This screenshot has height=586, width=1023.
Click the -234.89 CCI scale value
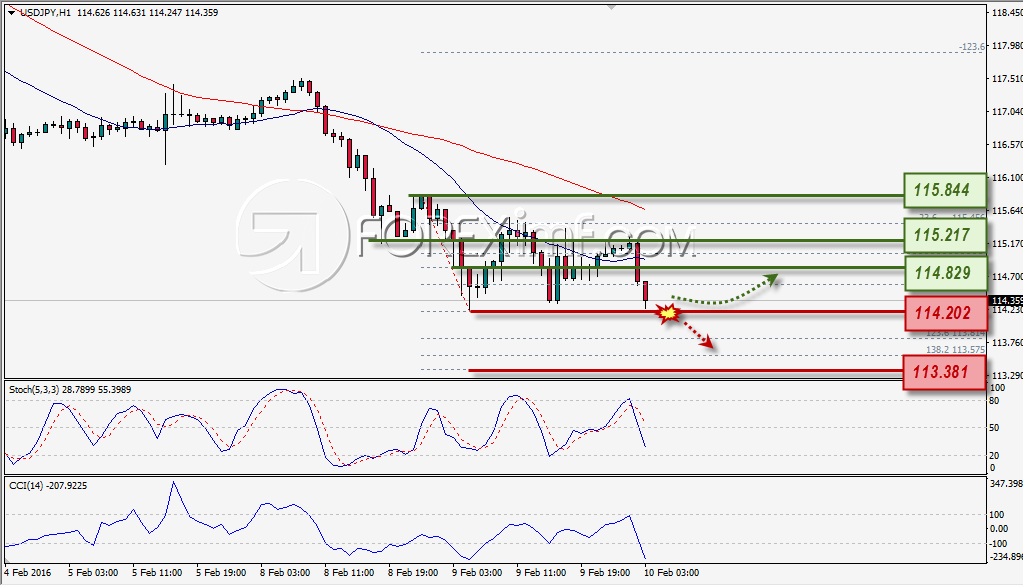coord(1006,557)
